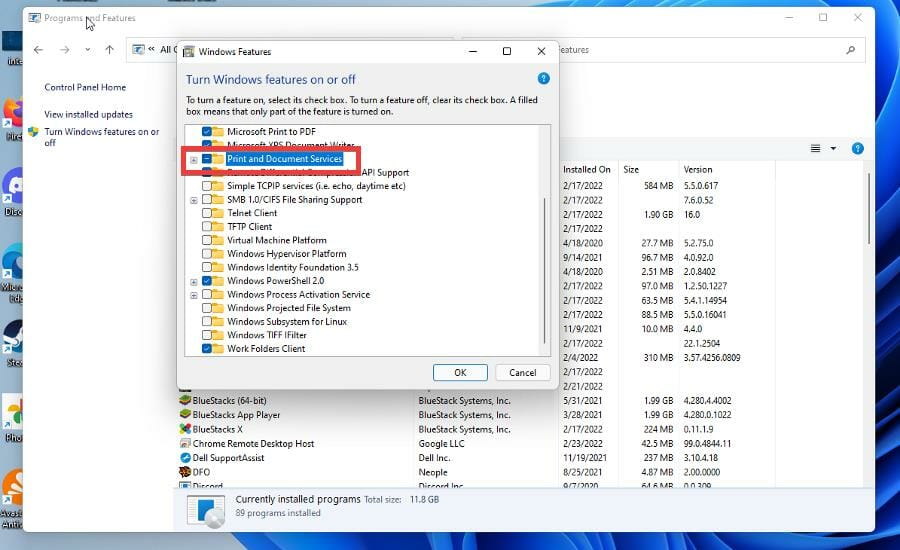Click the shield icon beside Turn Windows features
The width and height of the screenshot is (900, 550).
click(33, 132)
